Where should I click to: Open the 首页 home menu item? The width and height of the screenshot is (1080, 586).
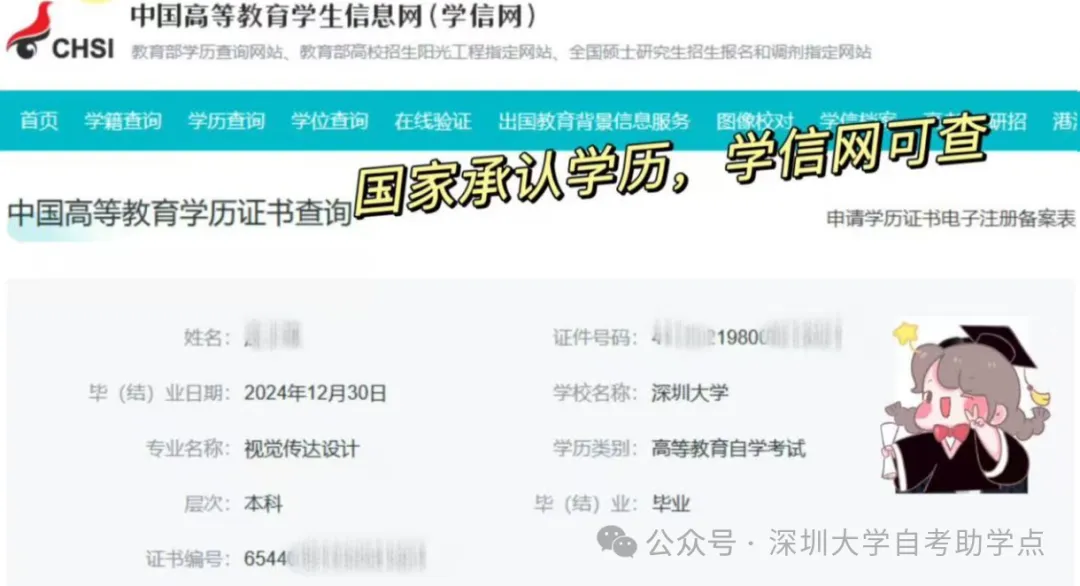tap(39, 121)
